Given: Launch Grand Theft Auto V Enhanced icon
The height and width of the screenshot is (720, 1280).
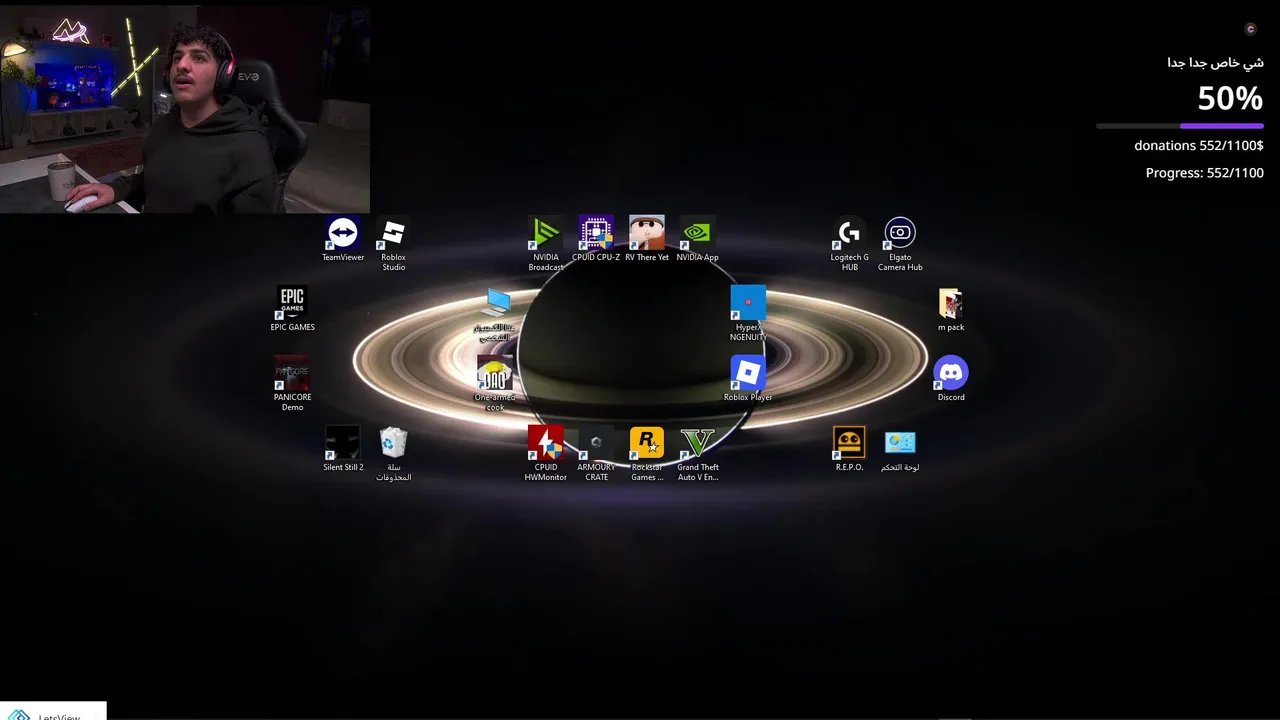Looking at the screenshot, I should 697,455.
